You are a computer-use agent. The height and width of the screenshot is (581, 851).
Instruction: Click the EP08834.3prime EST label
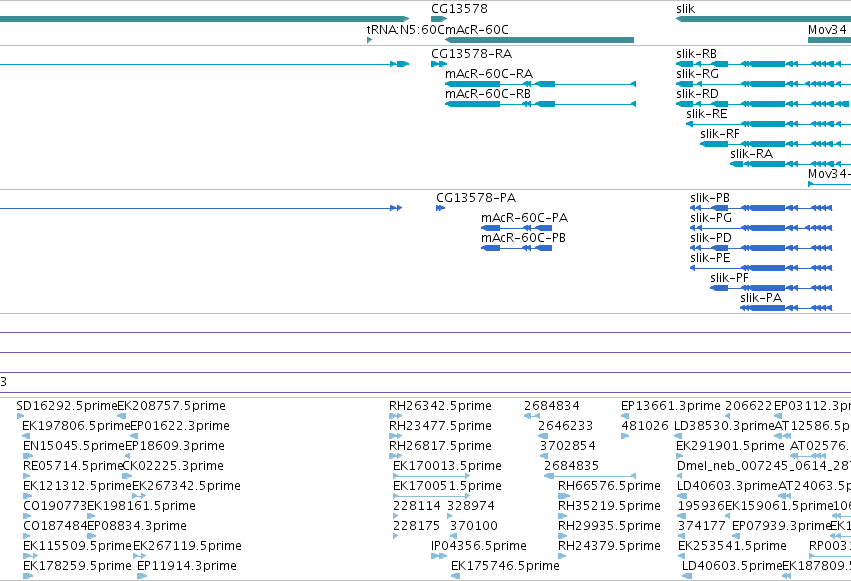pyautogui.click(x=137, y=526)
